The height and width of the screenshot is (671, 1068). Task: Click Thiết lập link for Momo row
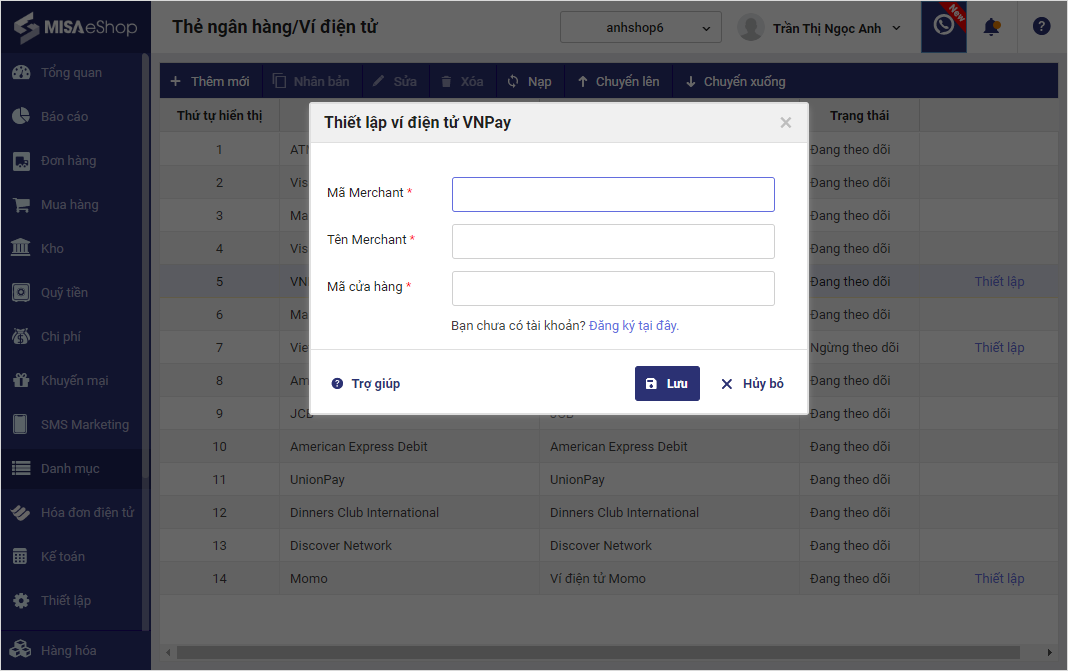(999, 578)
